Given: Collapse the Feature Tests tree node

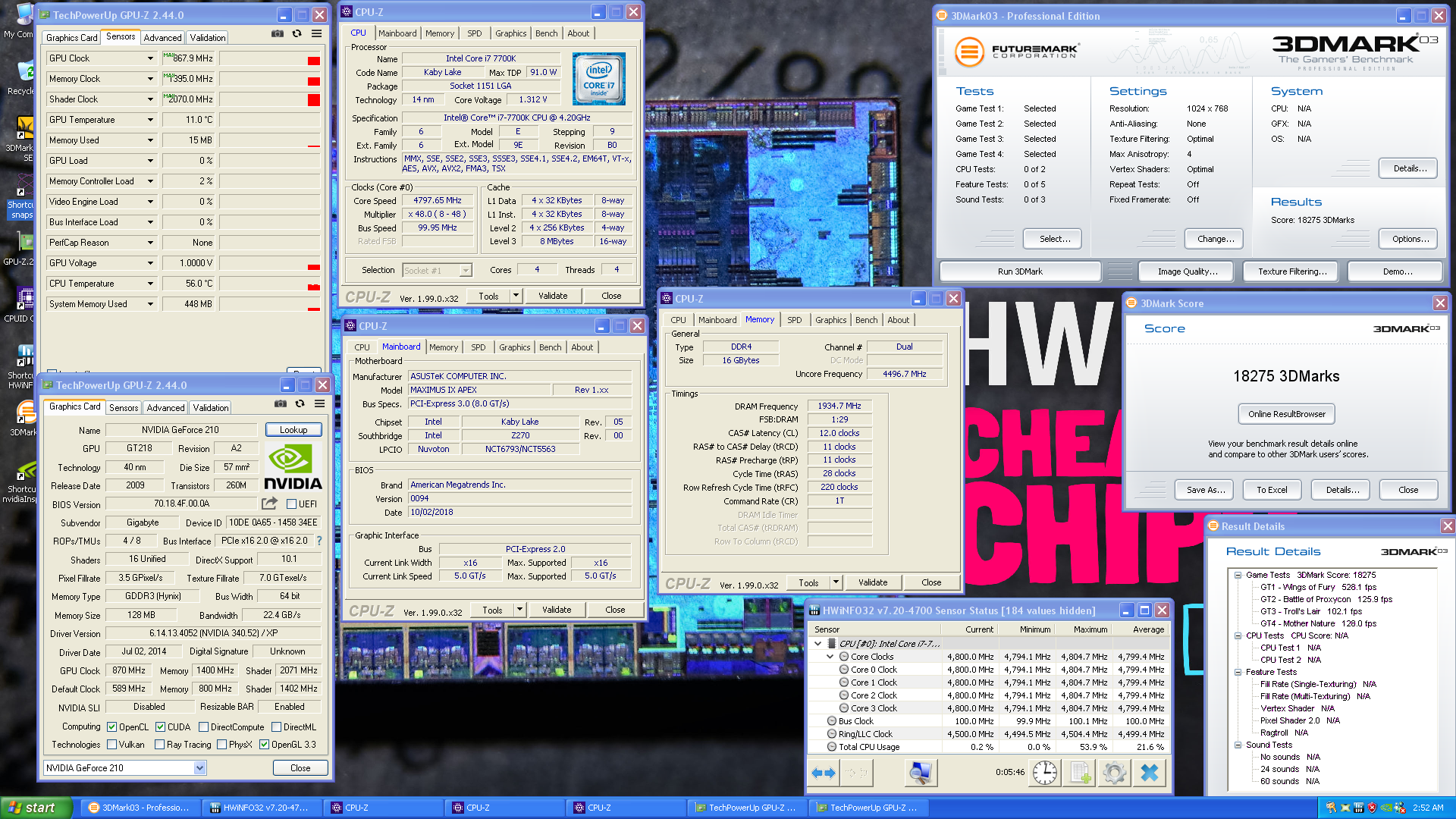Looking at the screenshot, I should [1238, 672].
